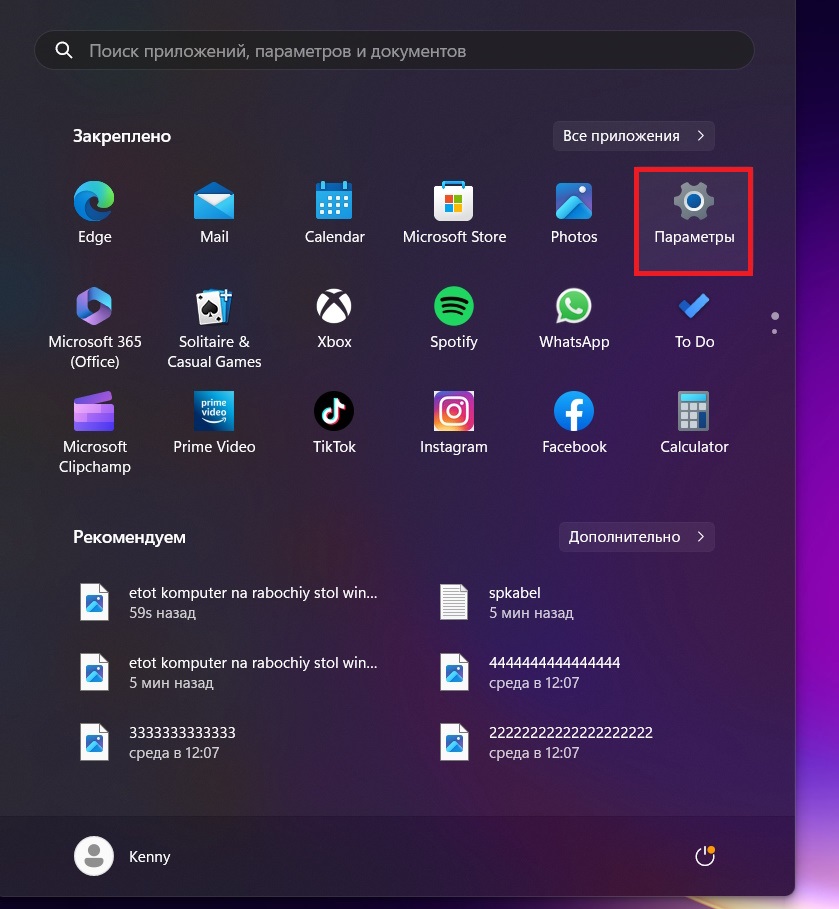Open Facebook

point(574,423)
